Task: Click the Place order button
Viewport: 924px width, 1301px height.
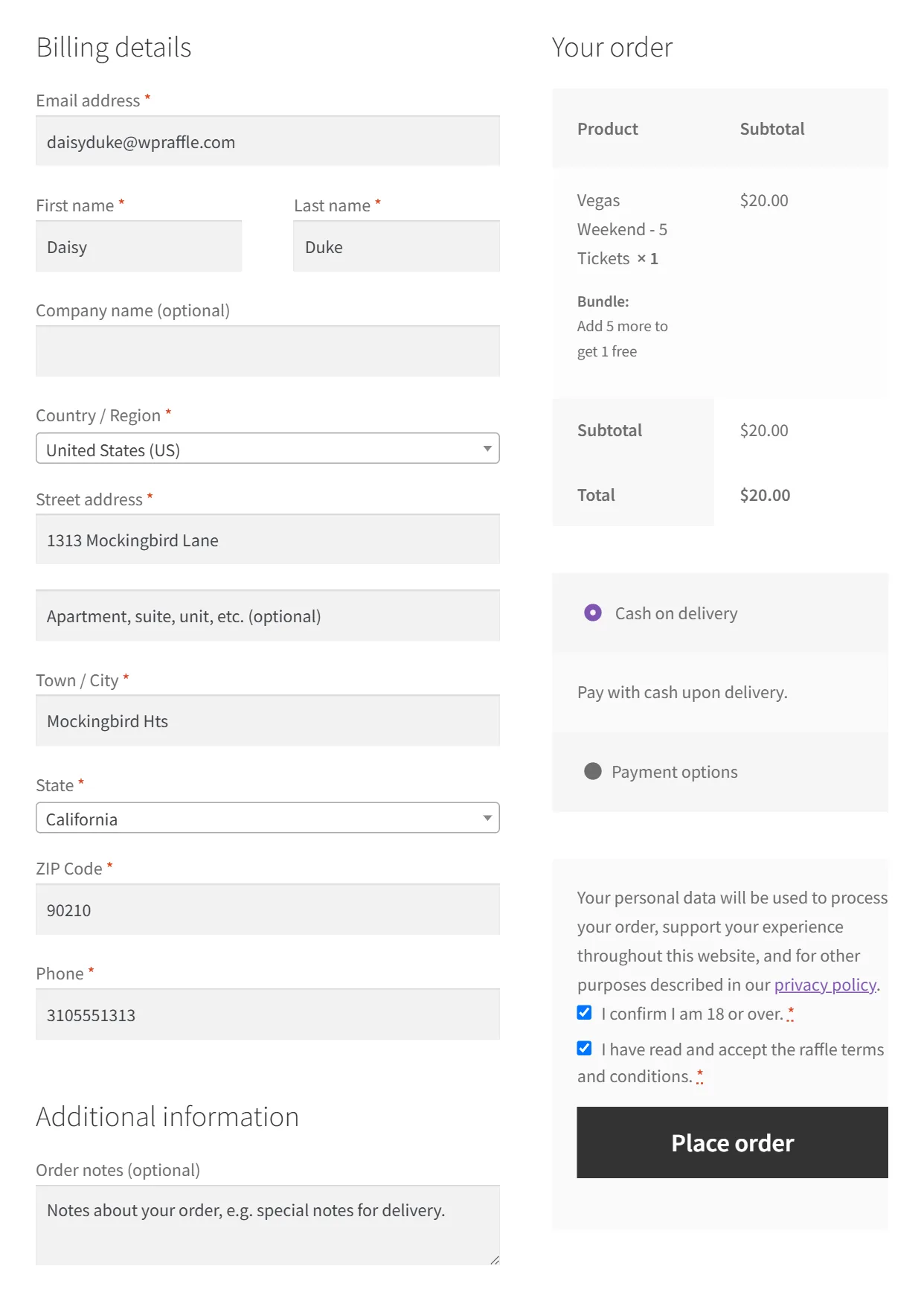Action: (x=732, y=1142)
